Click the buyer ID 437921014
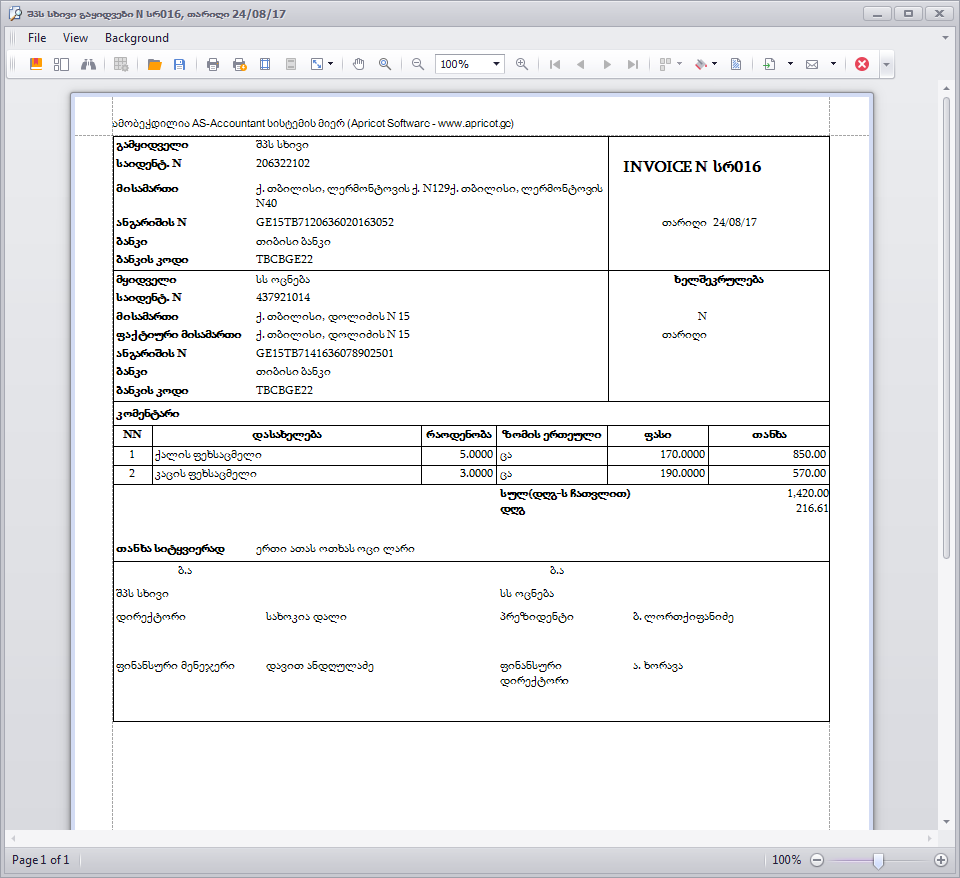The height and width of the screenshot is (878, 960). pos(283,298)
